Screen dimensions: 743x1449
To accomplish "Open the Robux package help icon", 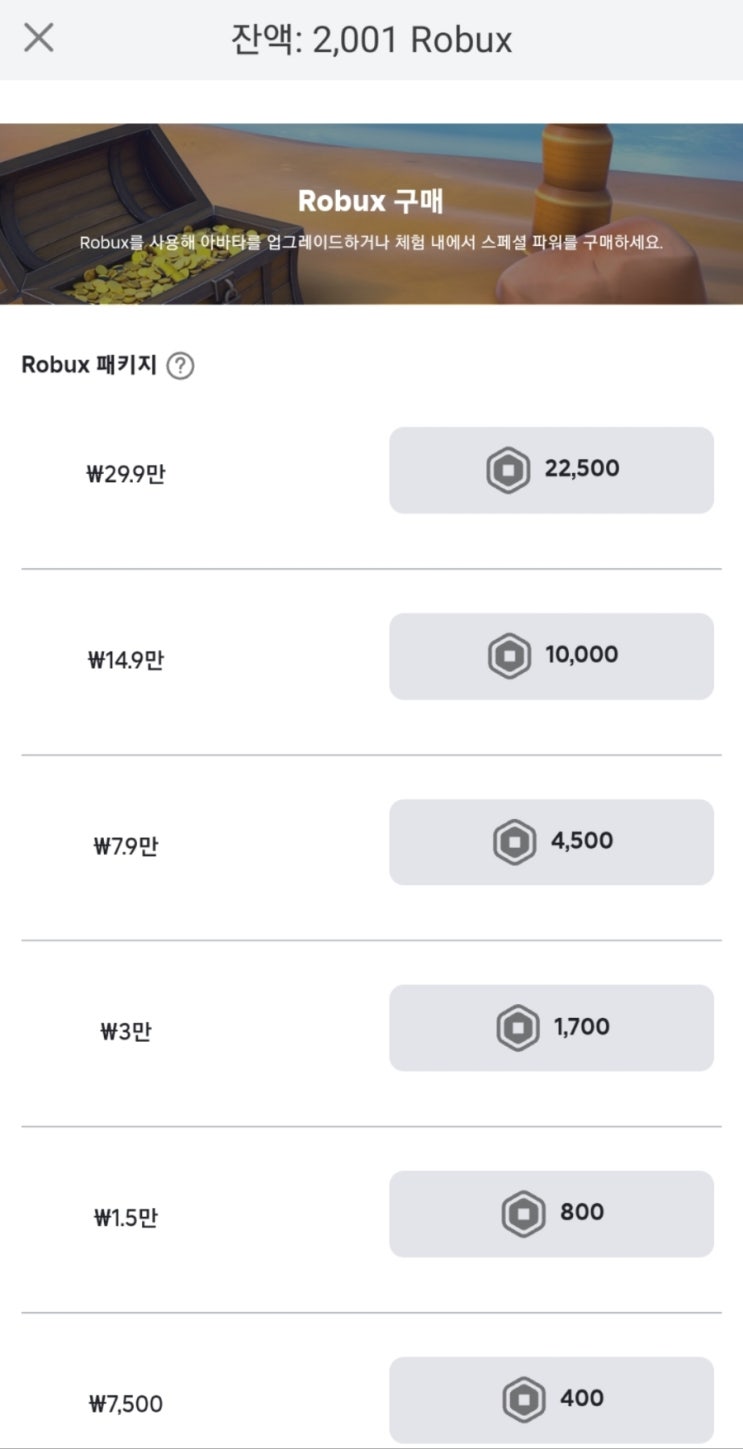I will [180, 366].
